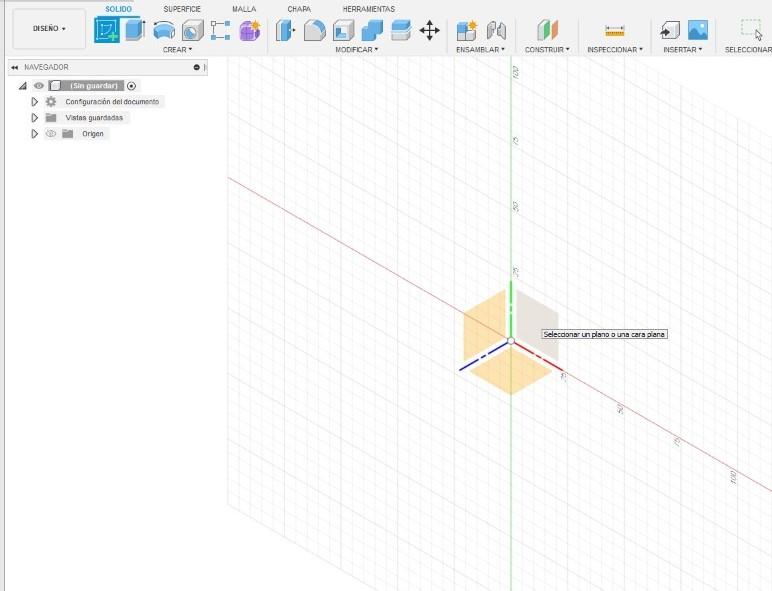The height and width of the screenshot is (591, 772).
Task: Select the (Sin guardar) document name
Action: pyautogui.click(x=94, y=86)
